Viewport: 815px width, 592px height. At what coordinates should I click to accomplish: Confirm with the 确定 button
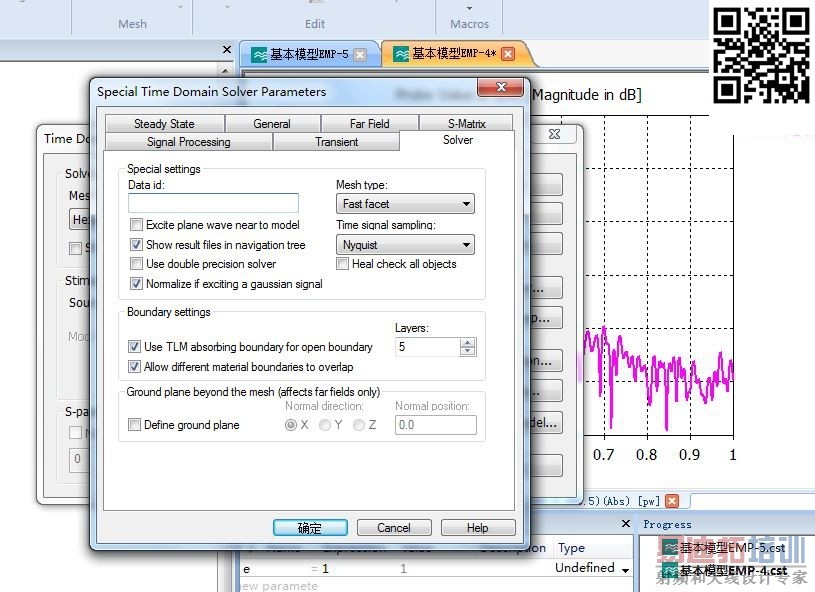[310, 528]
